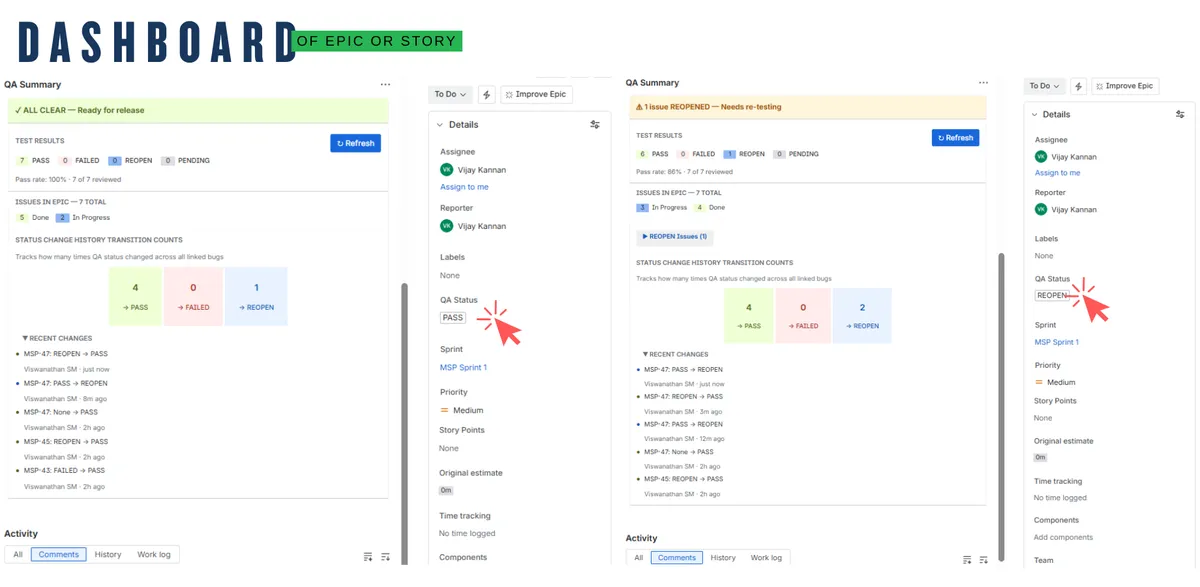1200x587 pixels.
Task: Open History tab in REOPENED Activity
Action: coord(723,557)
